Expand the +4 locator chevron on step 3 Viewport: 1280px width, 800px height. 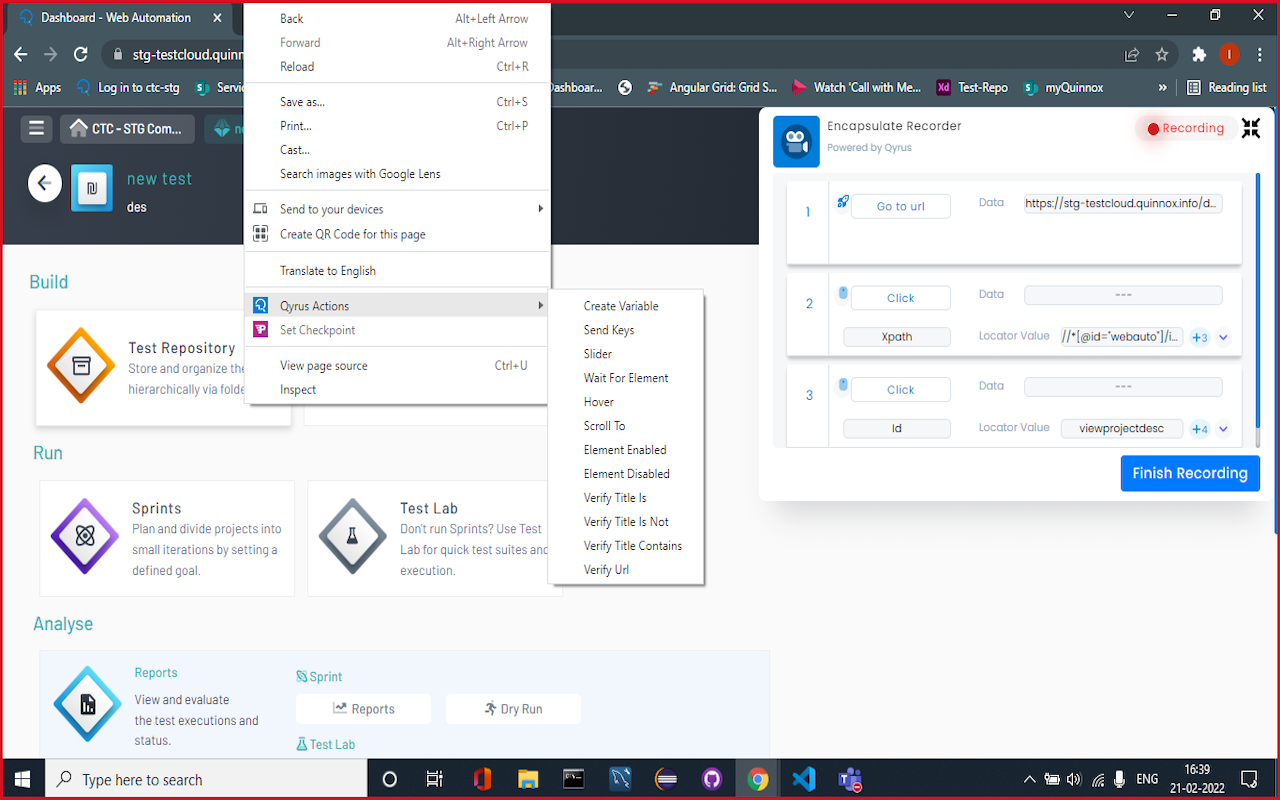point(1222,429)
